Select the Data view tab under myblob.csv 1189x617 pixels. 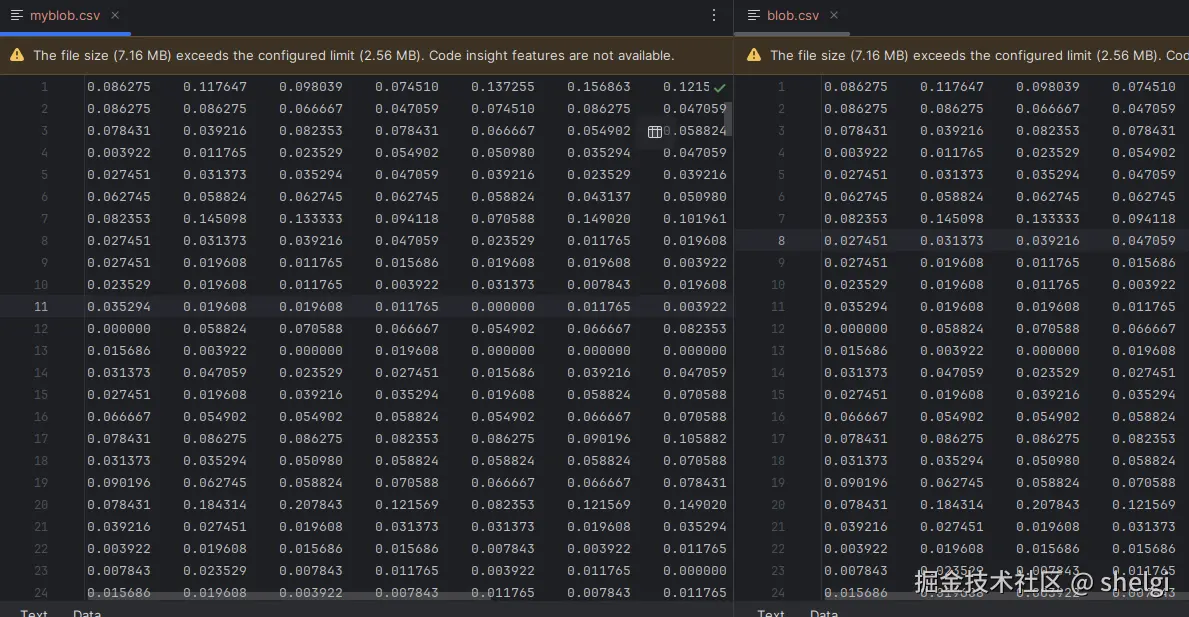coord(86,612)
